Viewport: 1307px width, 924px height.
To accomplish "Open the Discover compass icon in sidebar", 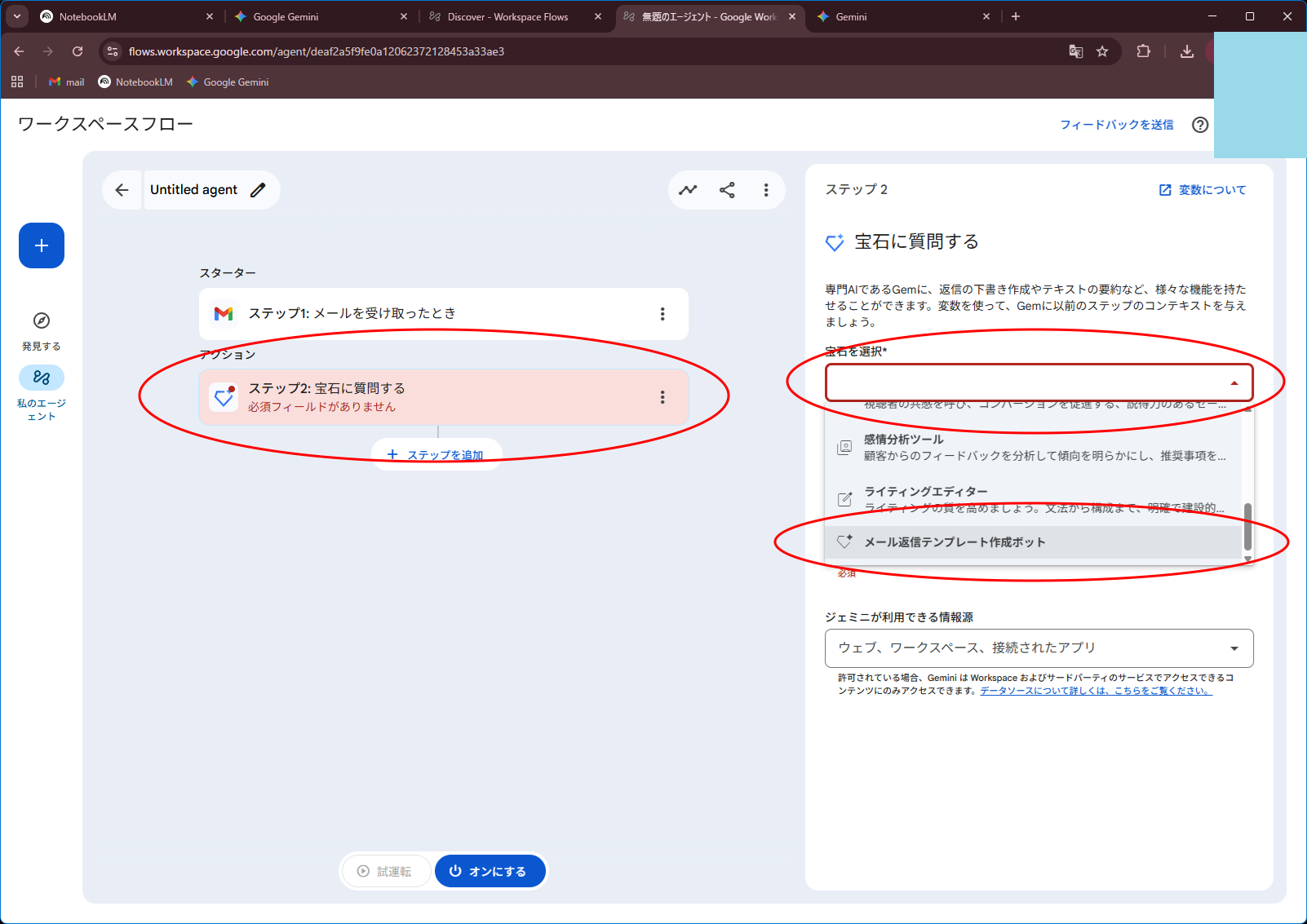I will tap(42, 321).
